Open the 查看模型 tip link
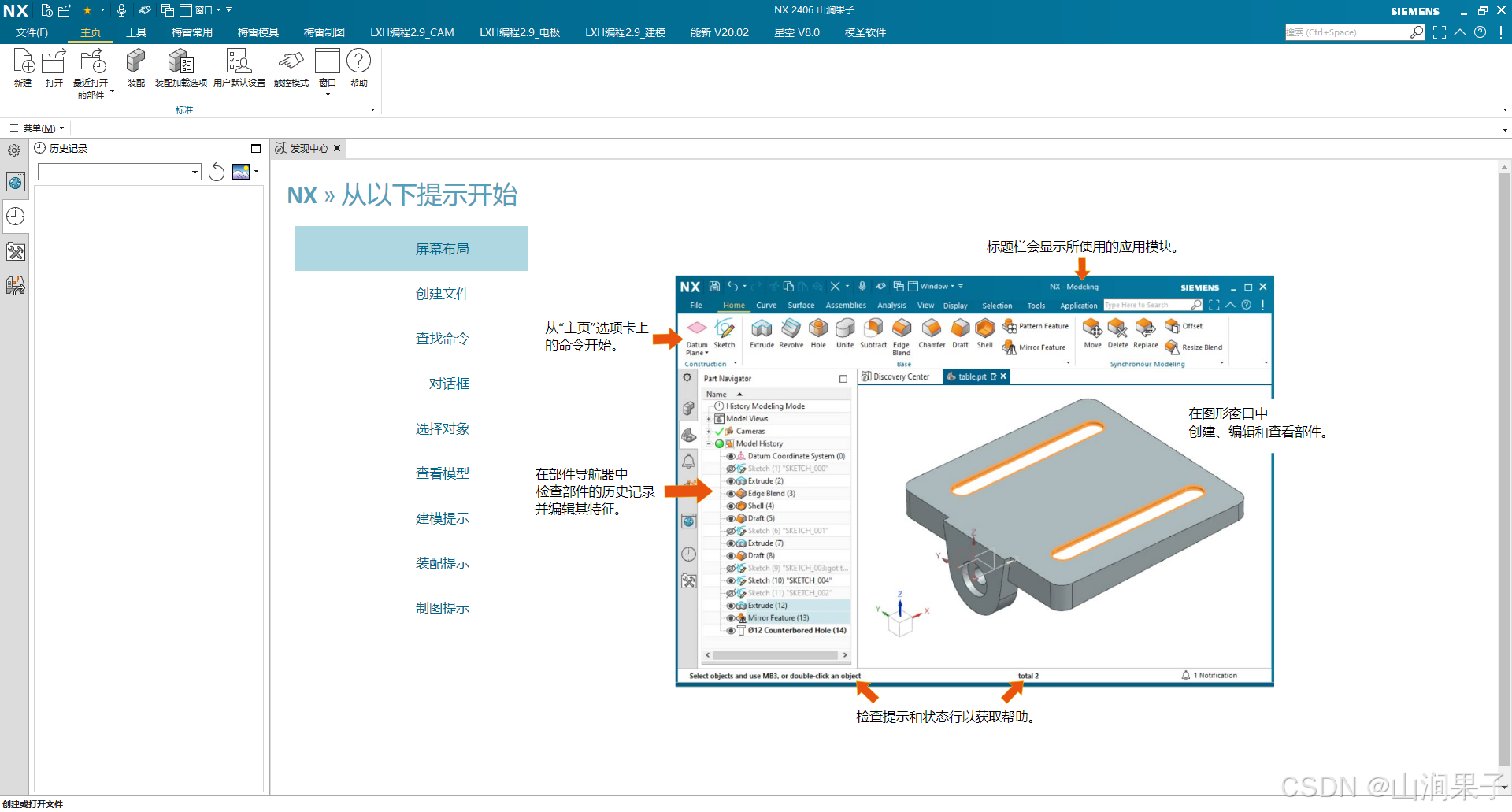Viewport: 1512px width, 812px height. [443, 473]
